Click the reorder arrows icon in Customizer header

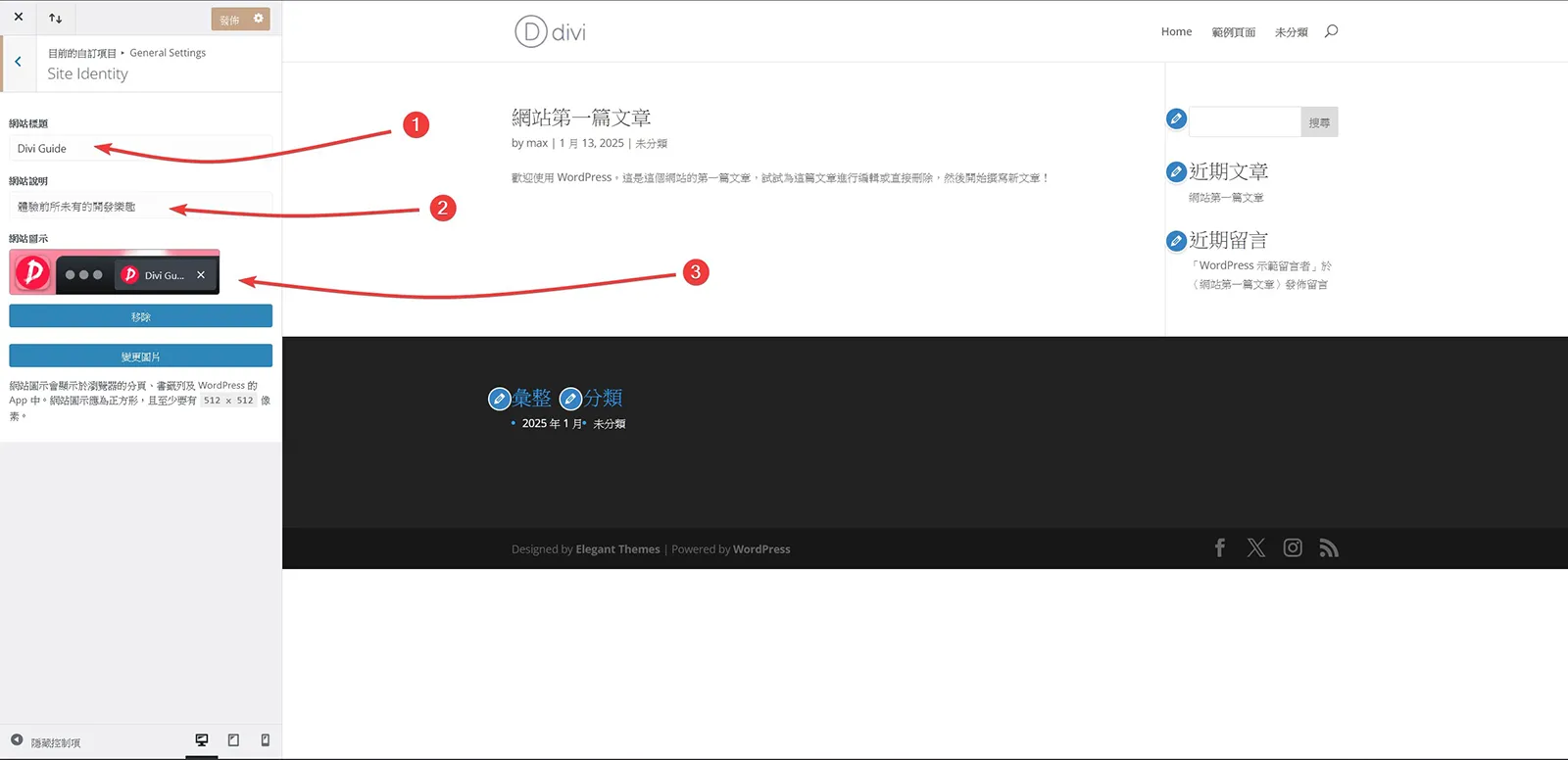[55, 18]
